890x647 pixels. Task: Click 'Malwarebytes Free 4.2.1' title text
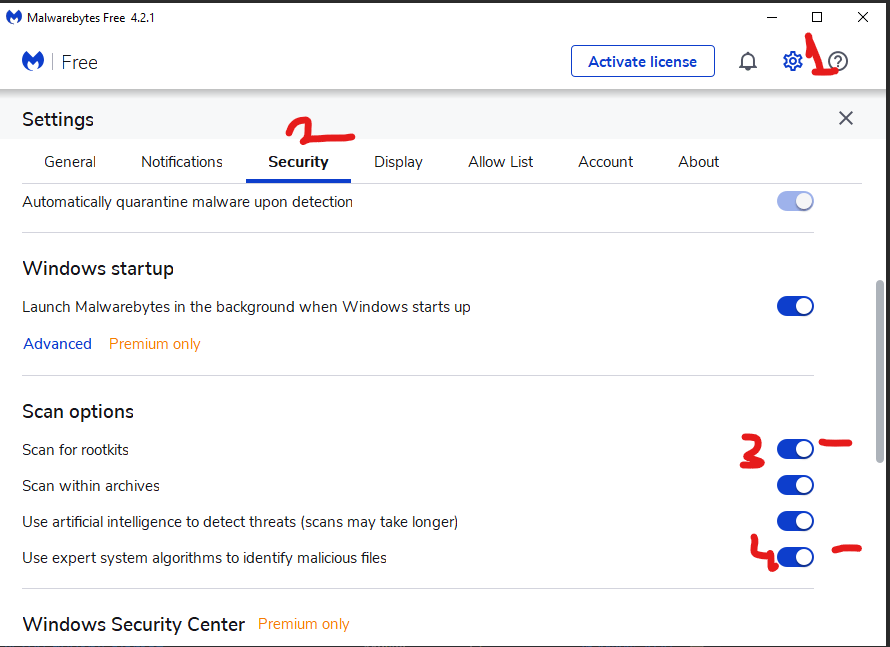pos(91,18)
